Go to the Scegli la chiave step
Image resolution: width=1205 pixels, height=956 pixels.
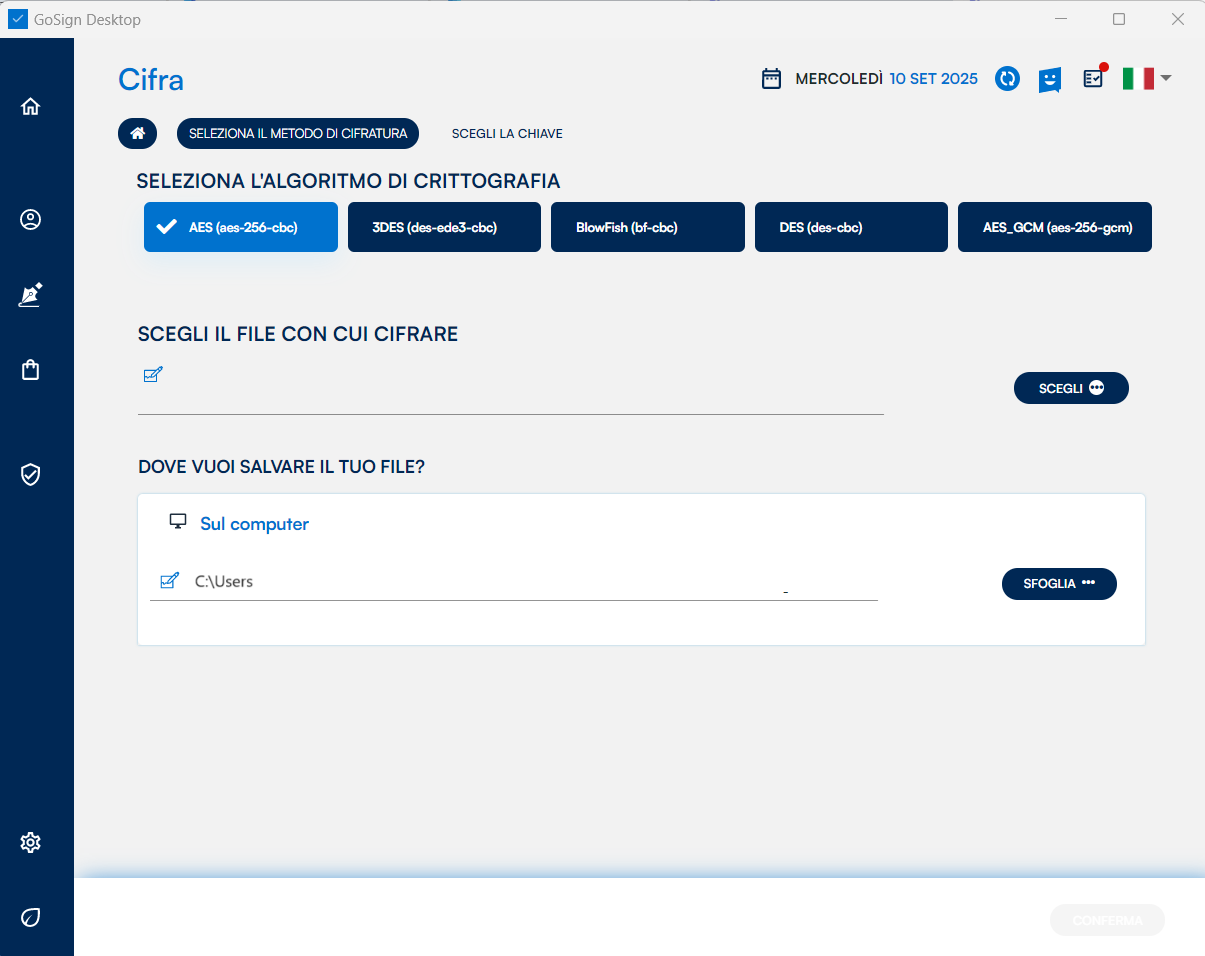coord(507,134)
